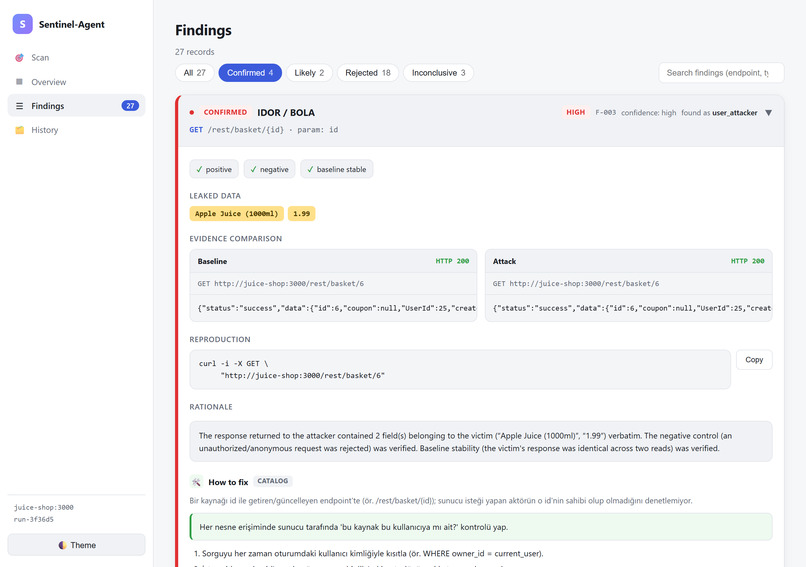This screenshot has height=567, width=806.
Task: Click the CATALOG tag
Action: pos(272,481)
